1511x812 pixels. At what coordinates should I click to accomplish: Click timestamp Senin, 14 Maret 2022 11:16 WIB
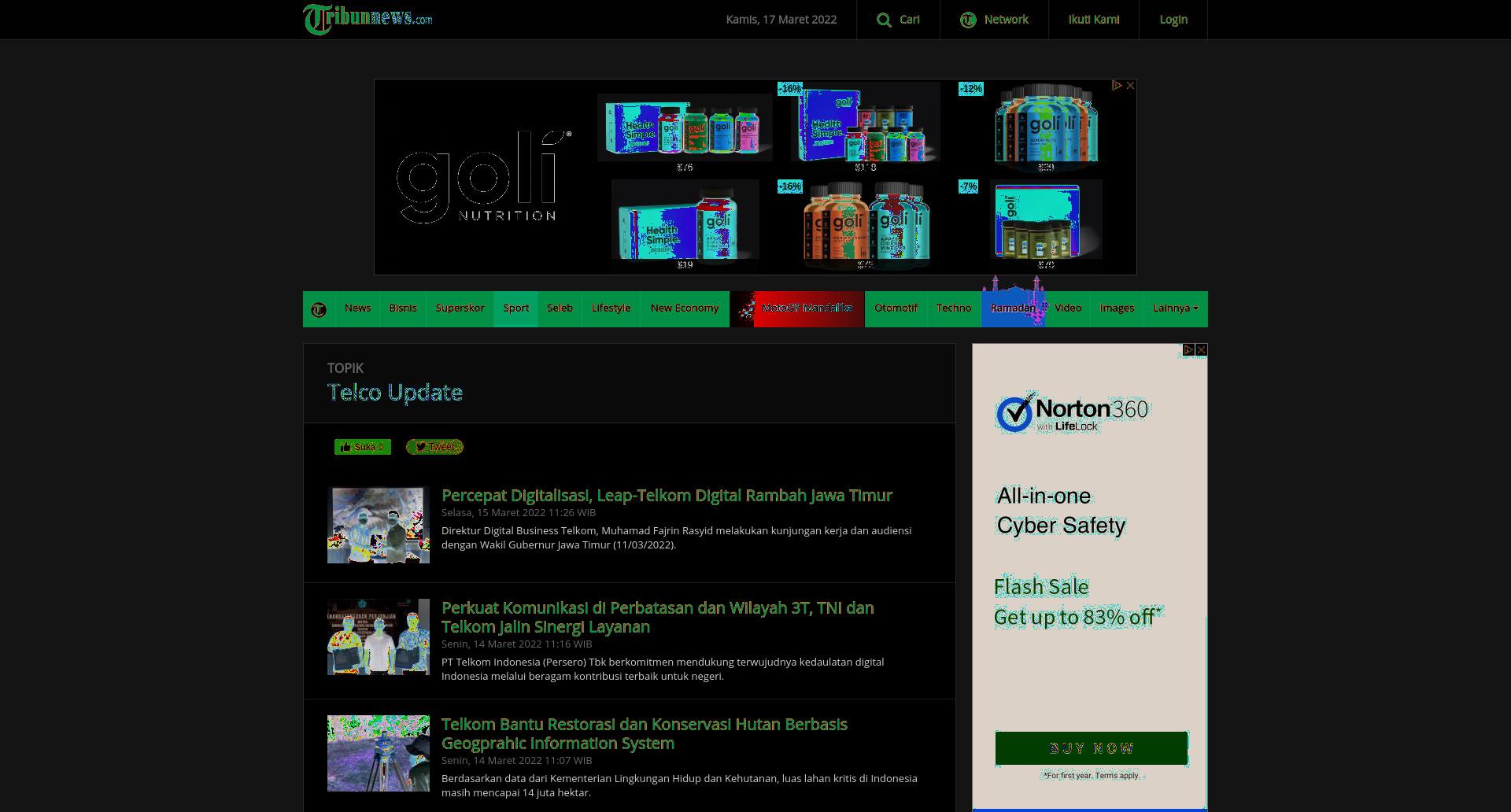coord(517,644)
